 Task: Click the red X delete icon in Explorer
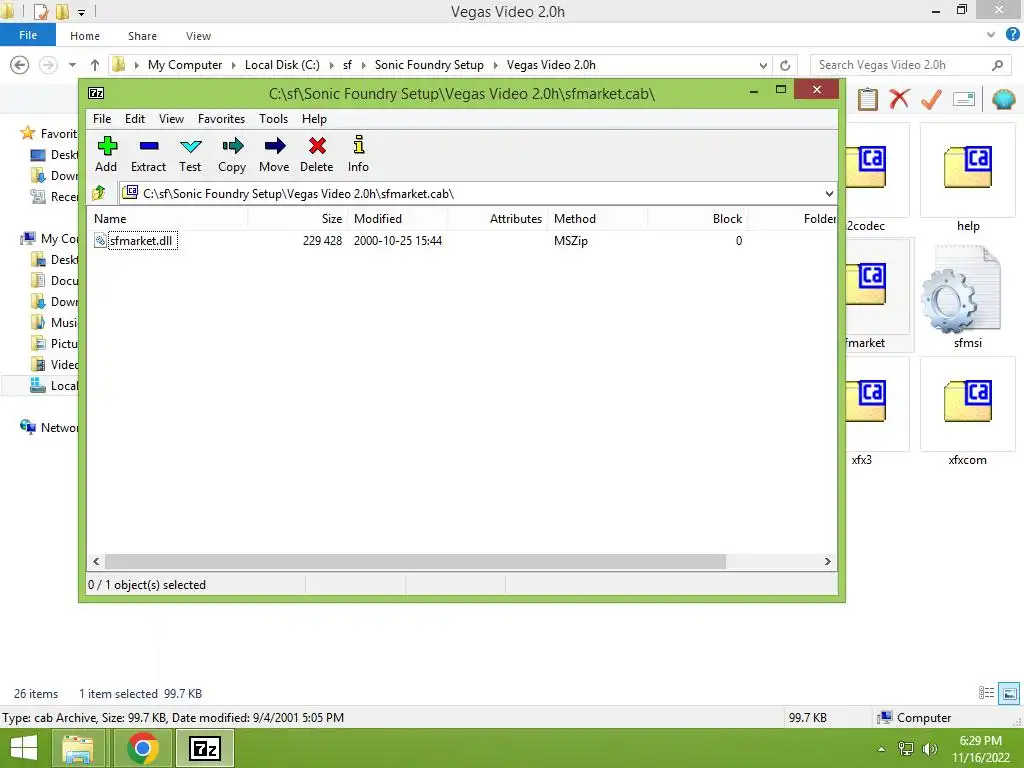tap(899, 99)
